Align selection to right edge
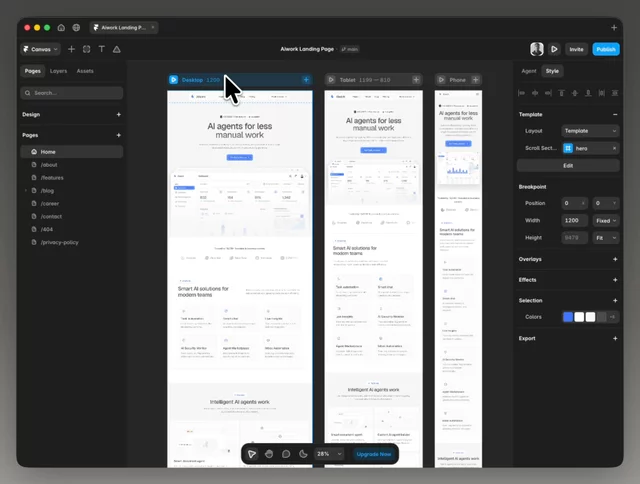The image size is (640, 484). [548, 93]
